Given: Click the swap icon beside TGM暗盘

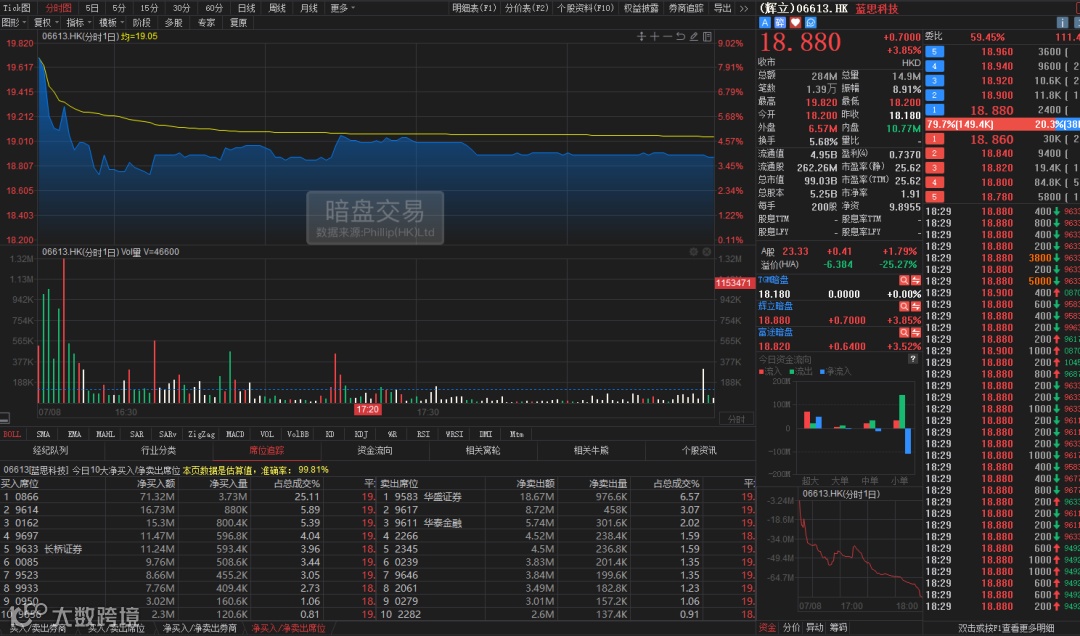Looking at the screenshot, I should point(916,280).
